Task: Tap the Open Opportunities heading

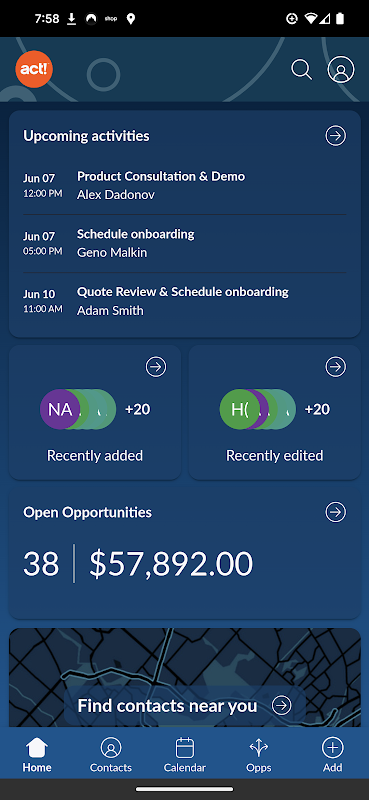Action: [88, 512]
